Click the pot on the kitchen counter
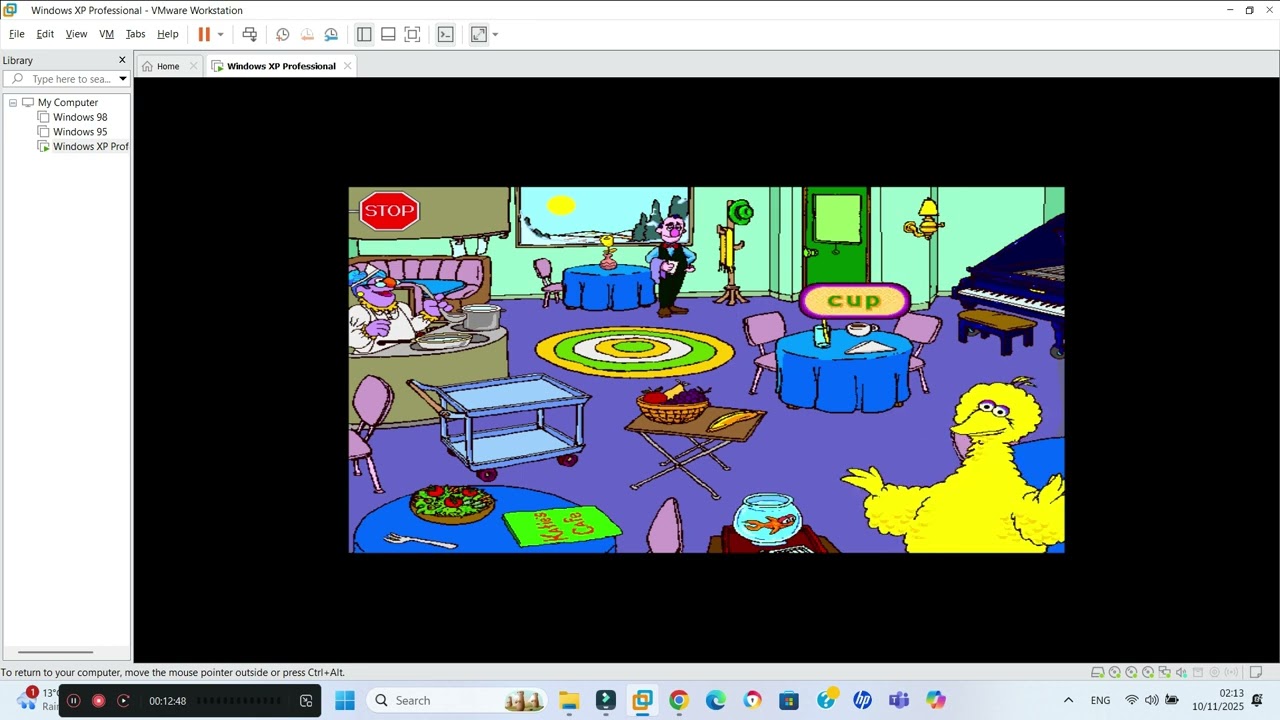 click(480, 318)
